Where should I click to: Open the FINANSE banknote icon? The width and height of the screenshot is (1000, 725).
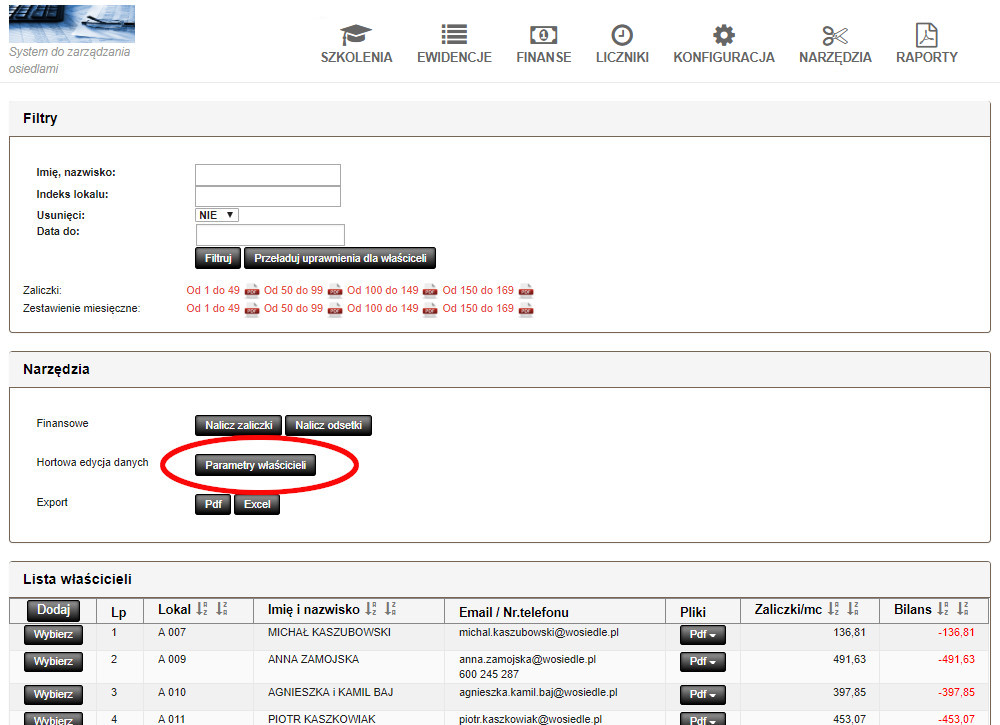(x=543, y=34)
